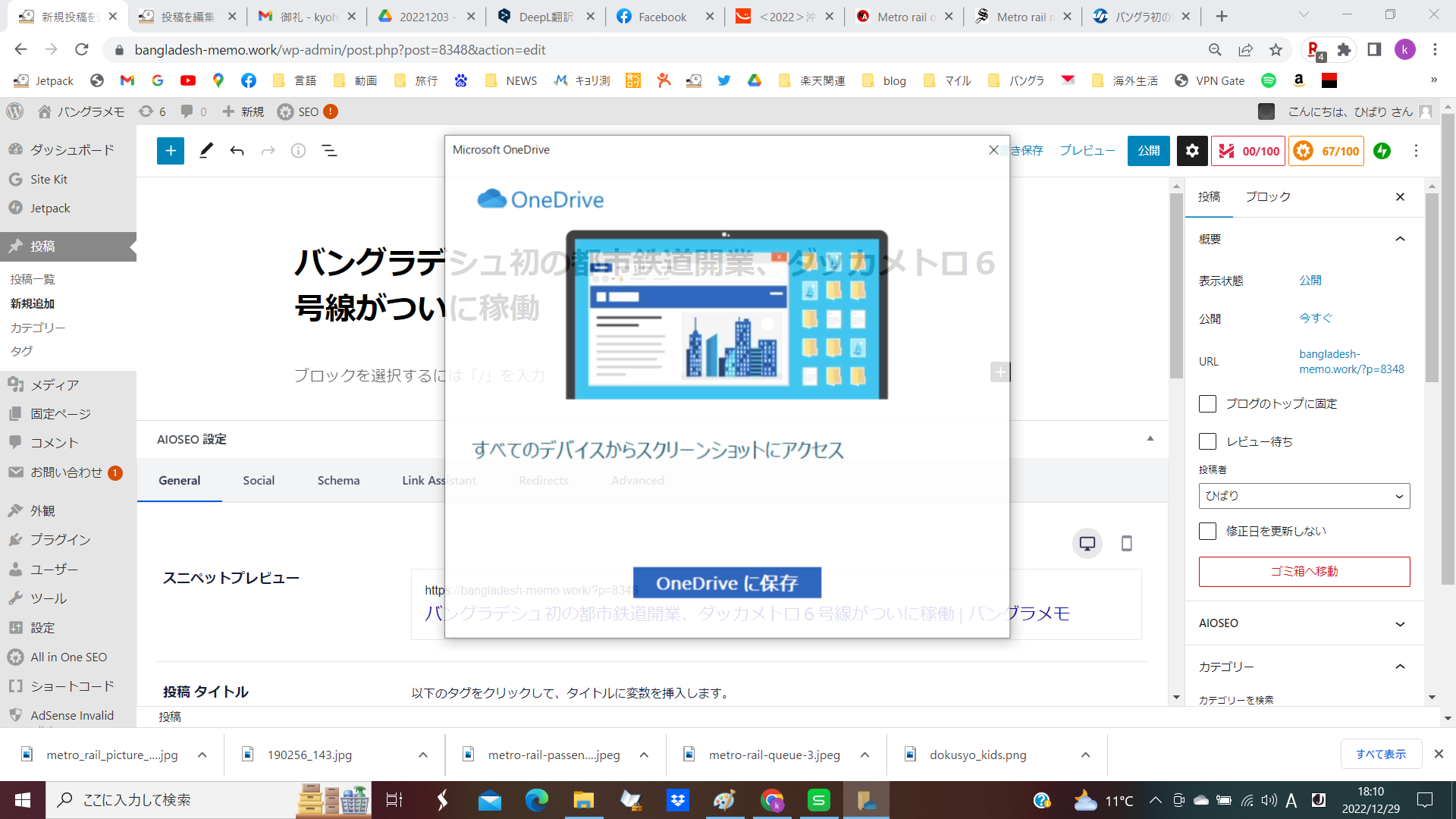Click the Chrome address bar URL

point(340,50)
